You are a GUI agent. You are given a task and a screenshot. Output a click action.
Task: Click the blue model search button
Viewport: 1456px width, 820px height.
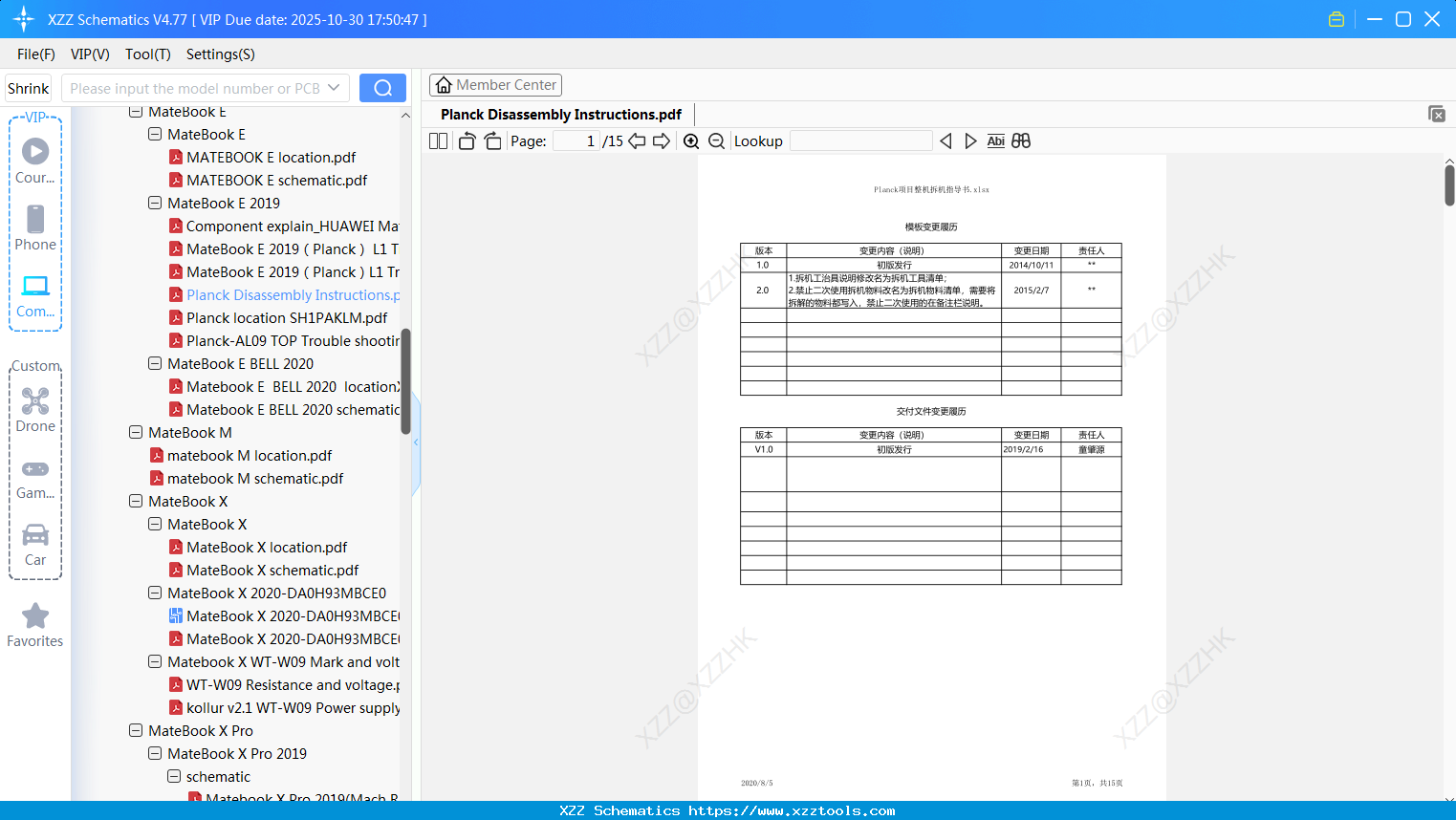click(x=382, y=88)
